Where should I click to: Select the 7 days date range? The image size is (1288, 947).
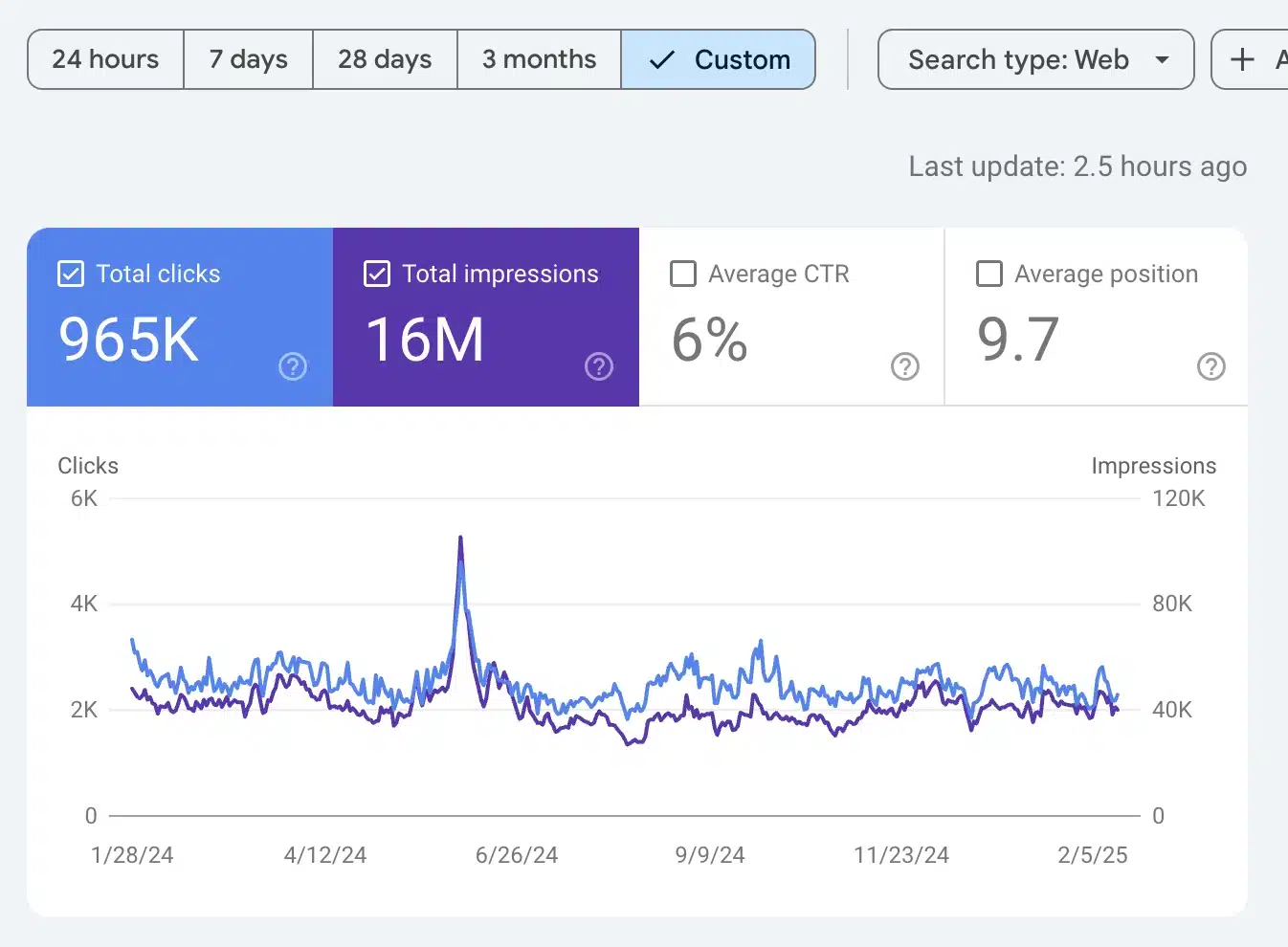coord(248,59)
